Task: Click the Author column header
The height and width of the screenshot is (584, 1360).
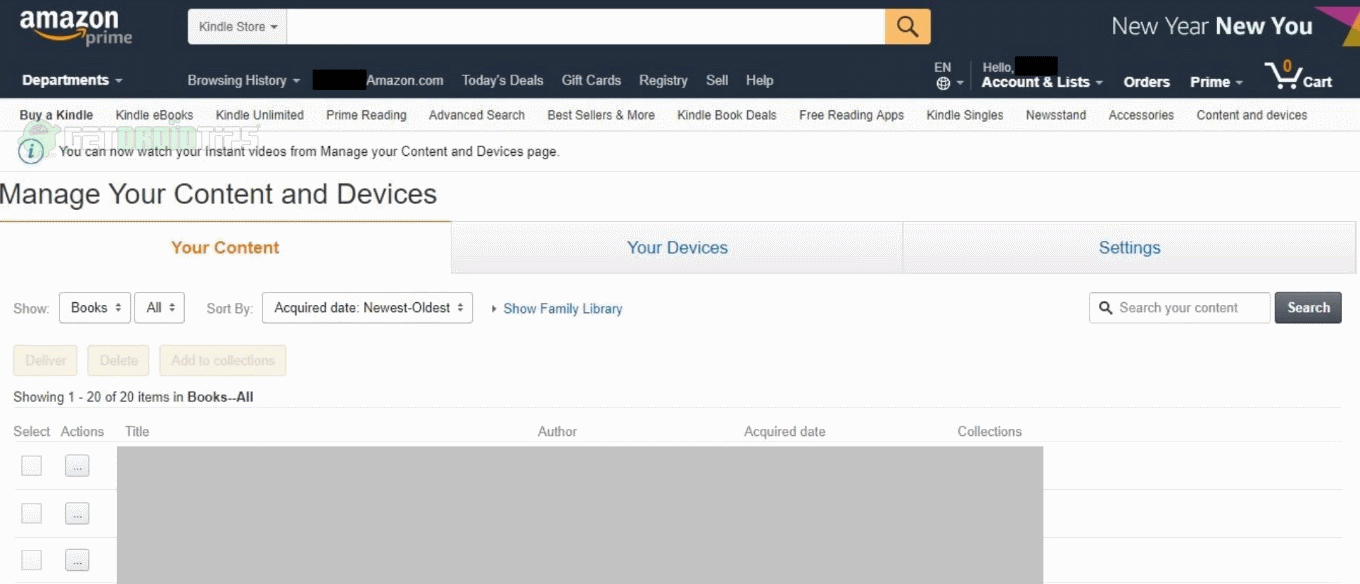Action: [x=557, y=432]
